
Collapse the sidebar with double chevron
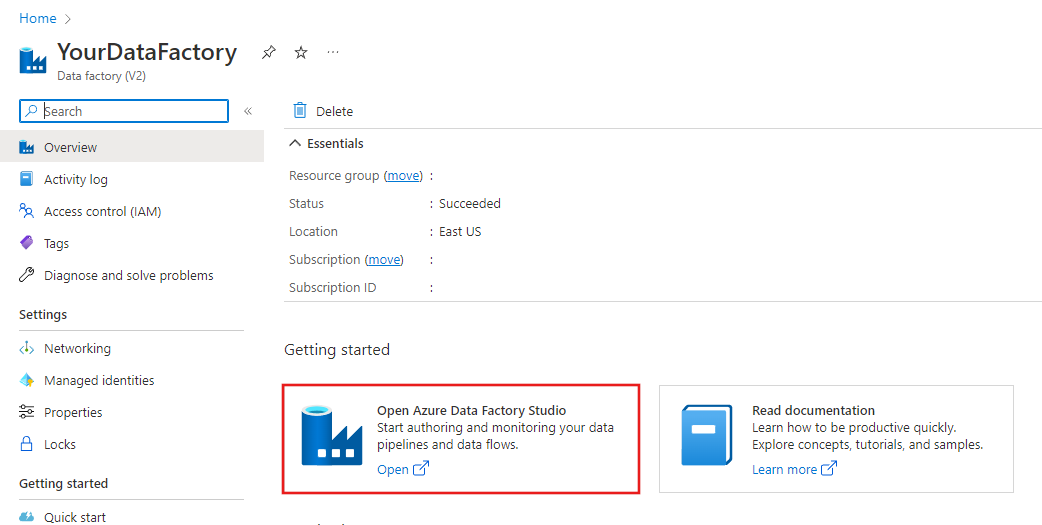pyautogui.click(x=248, y=111)
